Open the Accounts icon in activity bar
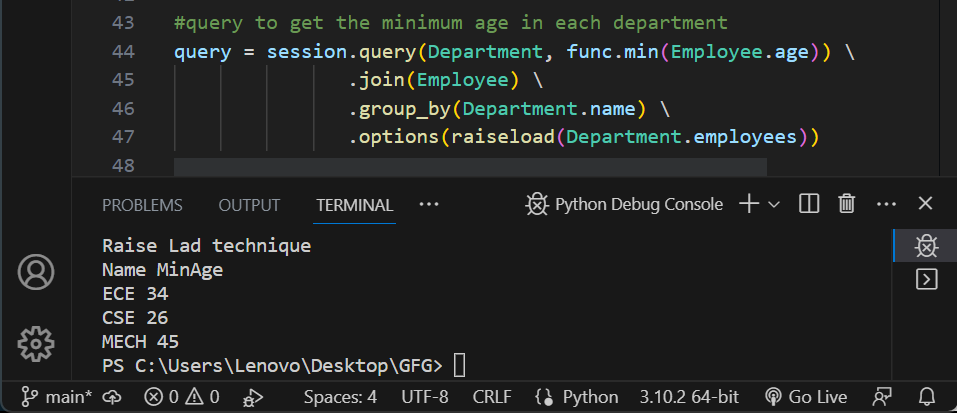The image size is (957, 413). coord(36,272)
